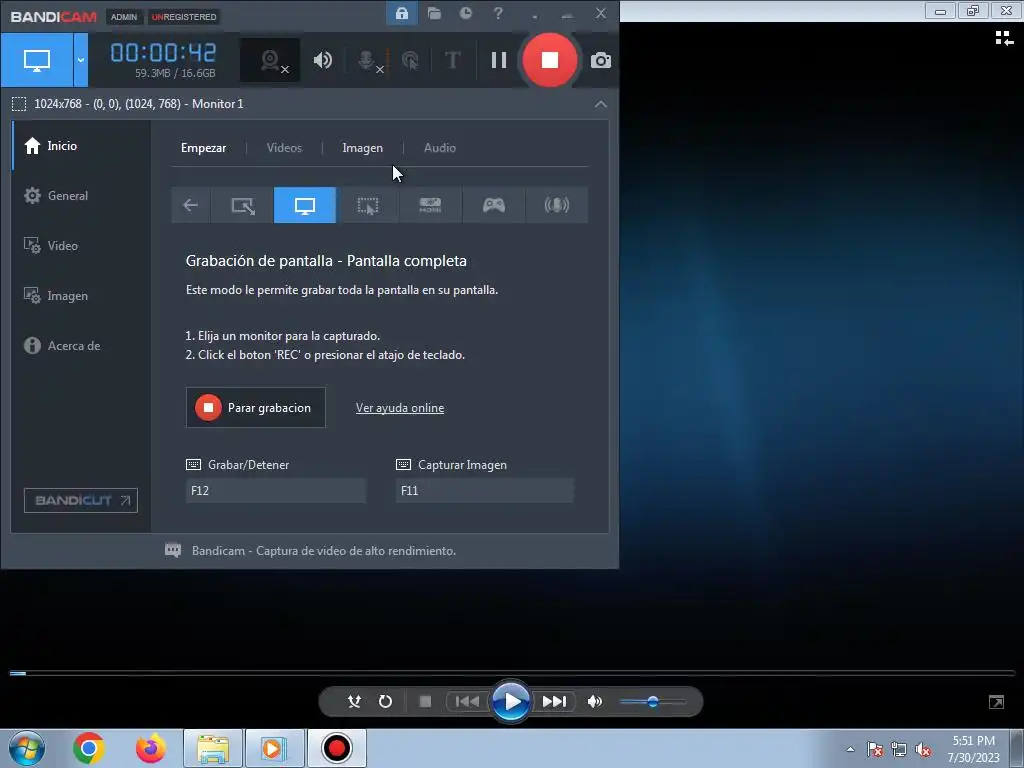1024x768 pixels.
Task: Open Ver ayuda online link
Action: (400, 408)
